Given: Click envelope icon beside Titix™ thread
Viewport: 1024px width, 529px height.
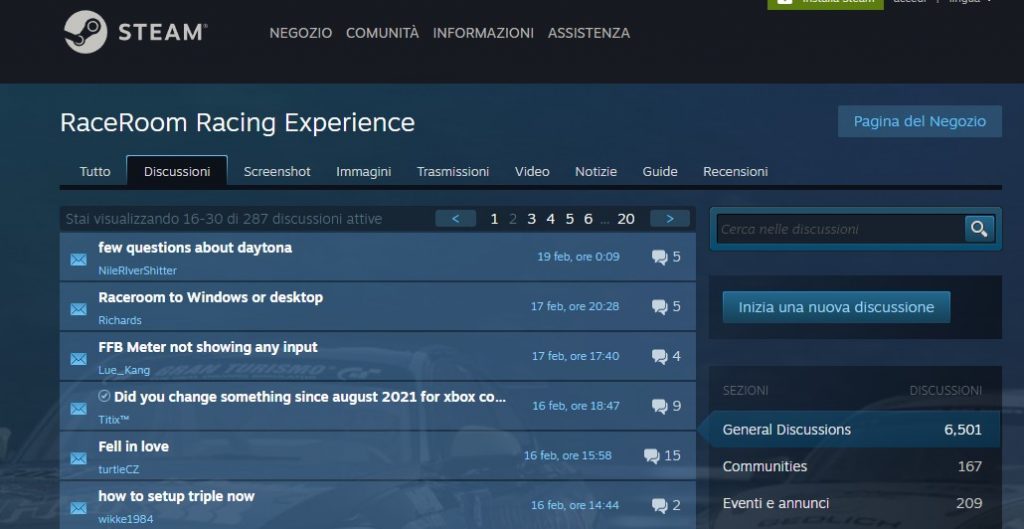Looking at the screenshot, I should click(x=78, y=409).
